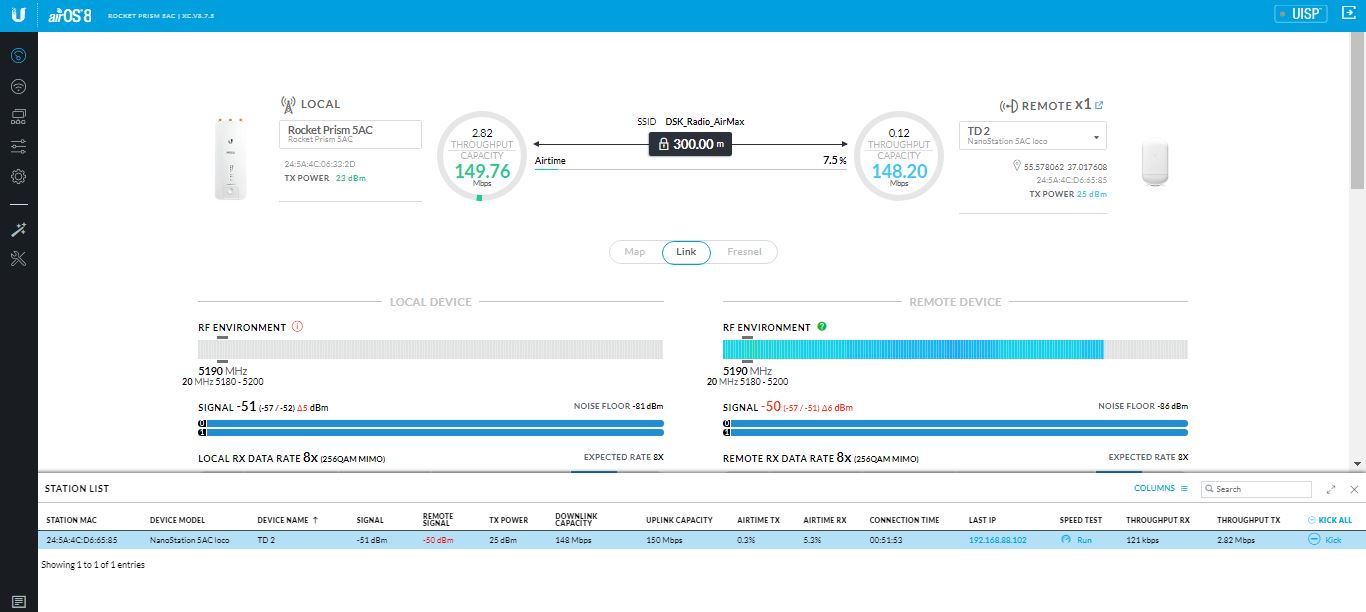Open the 192.168.88.102 last IP link
Image resolution: width=1366 pixels, height=612 pixels.
click(997, 540)
